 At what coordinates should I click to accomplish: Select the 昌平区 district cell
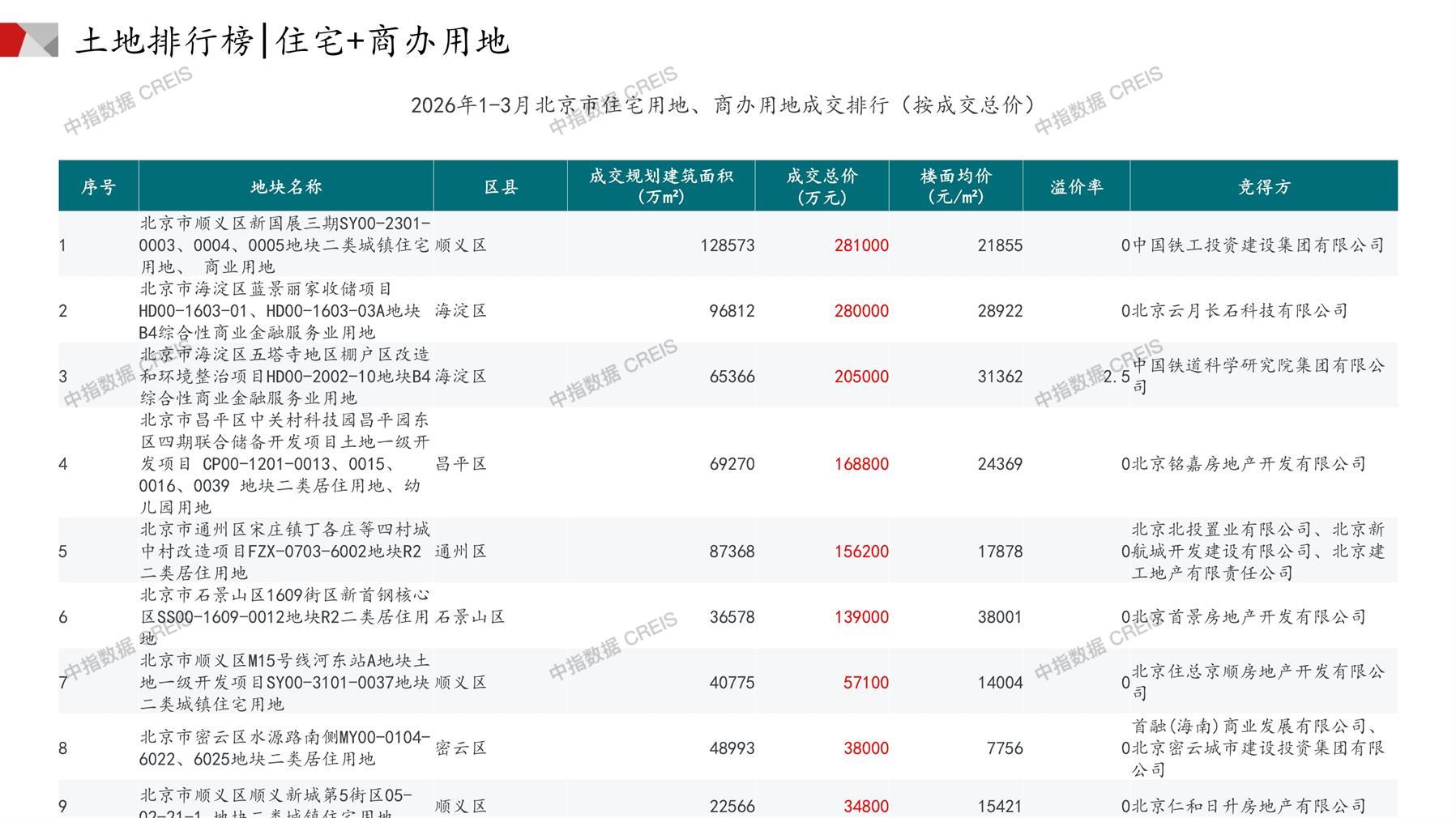tap(461, 464)
